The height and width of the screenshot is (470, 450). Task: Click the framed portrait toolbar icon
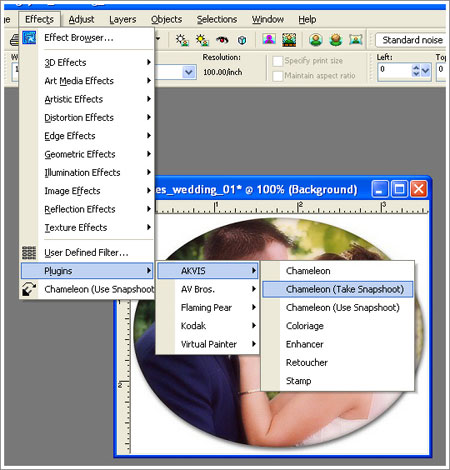356,40
